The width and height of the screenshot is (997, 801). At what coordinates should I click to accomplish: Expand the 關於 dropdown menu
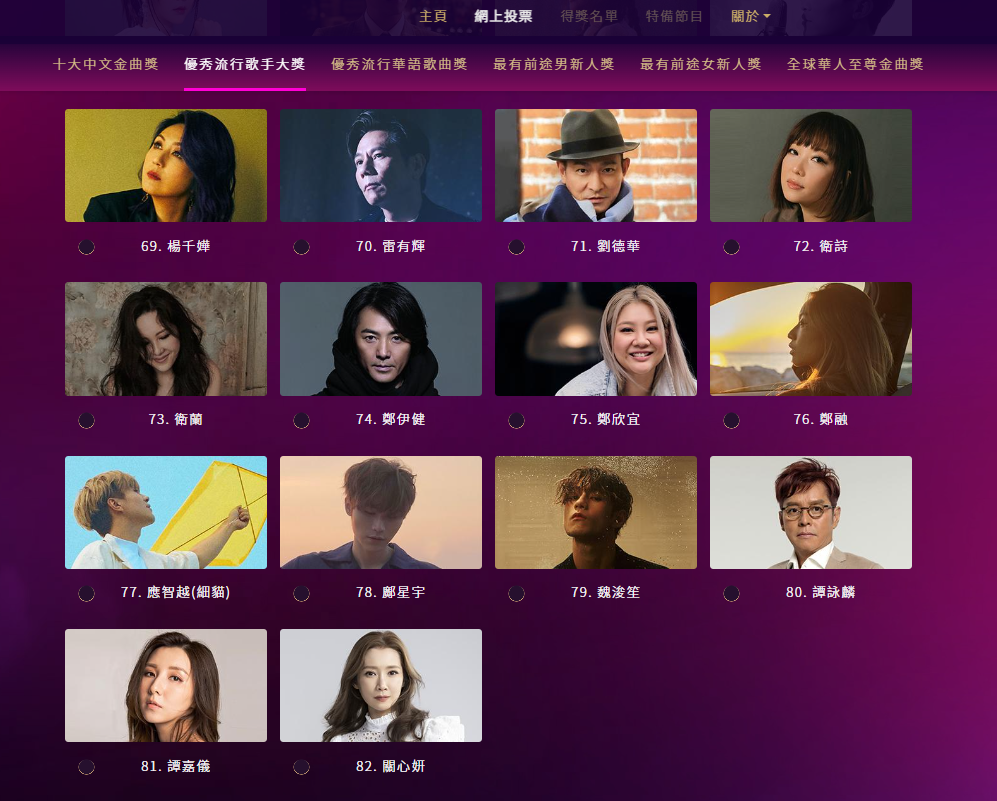coord(750,17)
